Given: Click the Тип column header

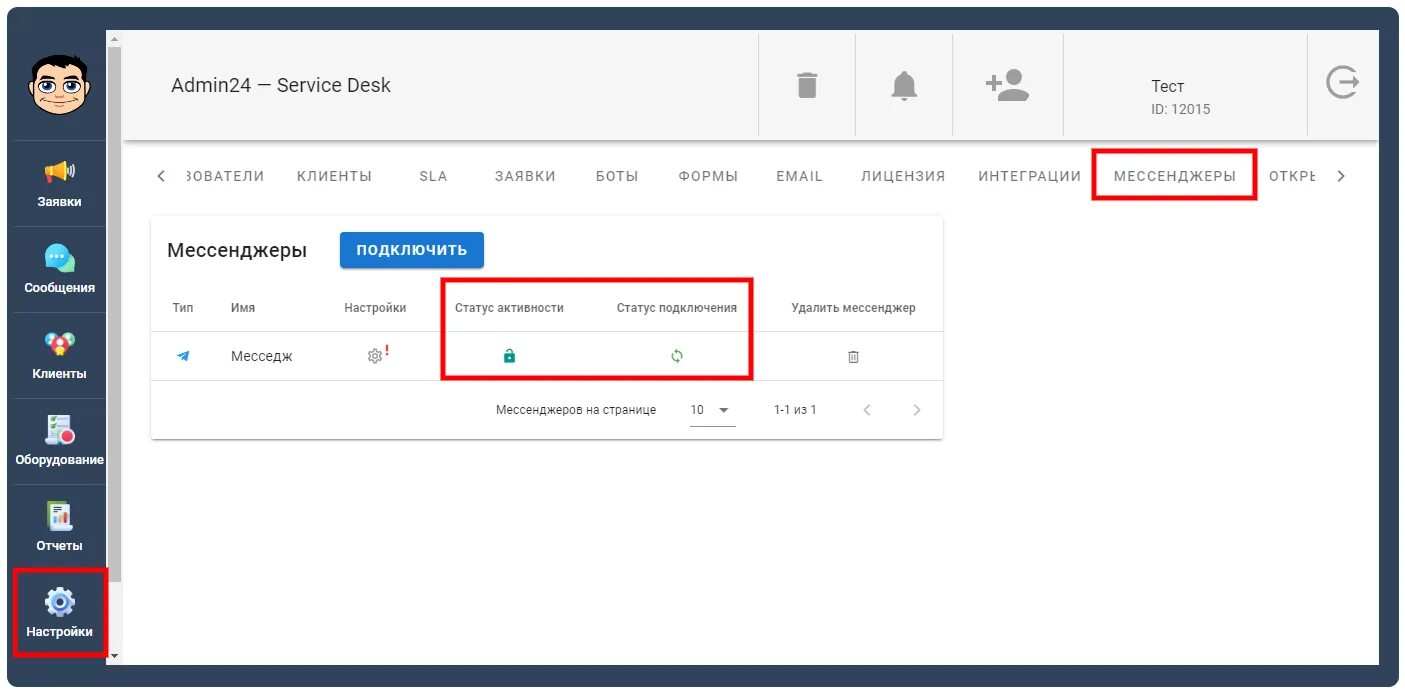Looking at the screenshot, I should coord(183,308).
